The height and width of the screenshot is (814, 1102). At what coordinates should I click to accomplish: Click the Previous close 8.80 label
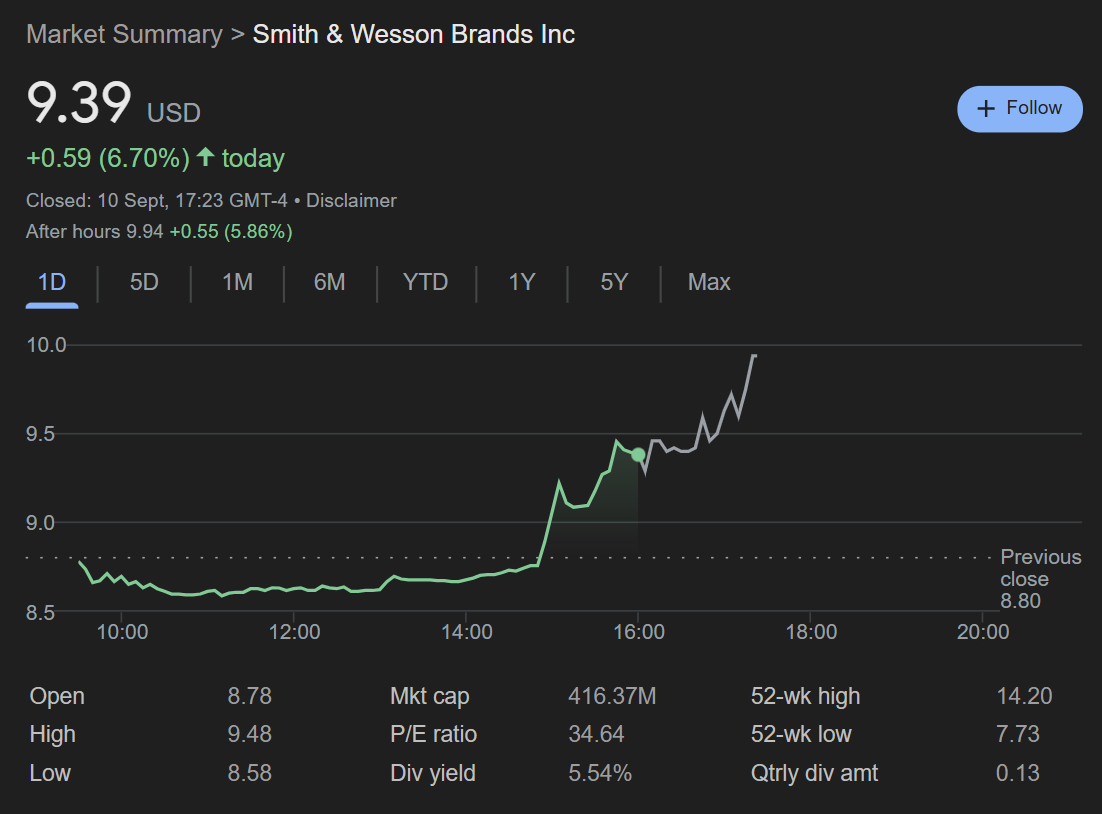tap(1040, 579)
